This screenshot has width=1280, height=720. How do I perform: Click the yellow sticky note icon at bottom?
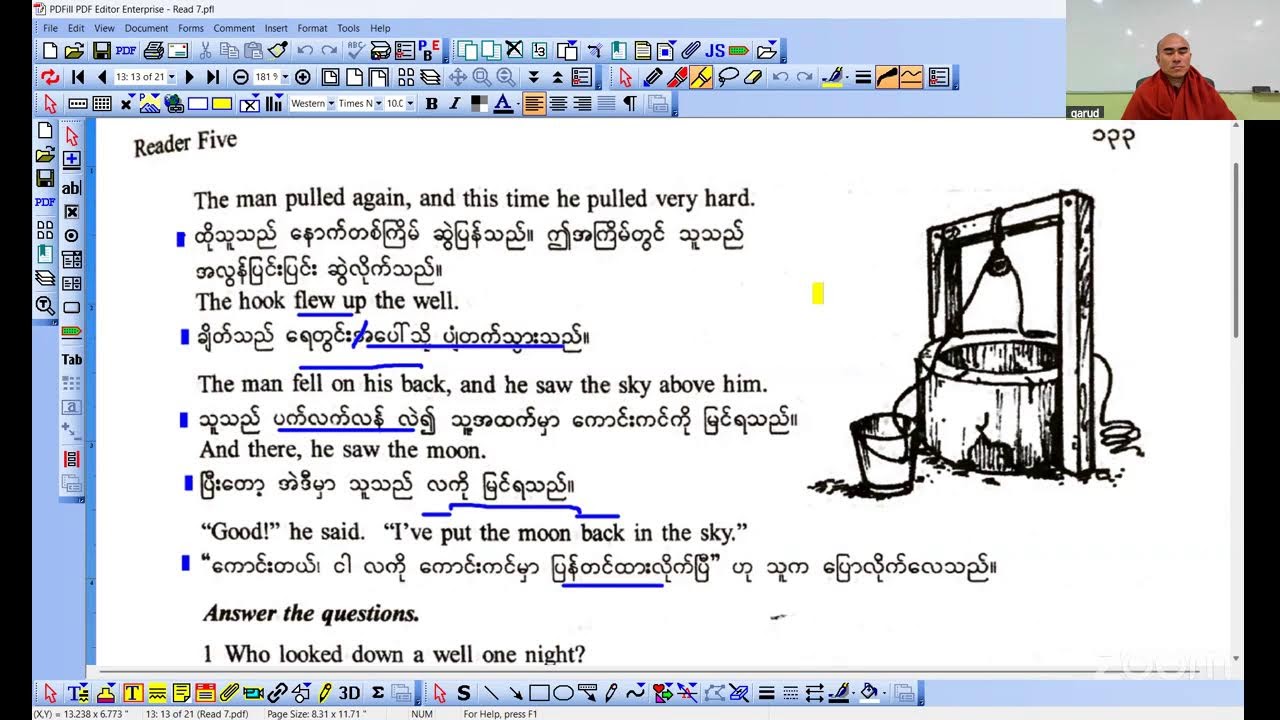click(x=181, y=693)
